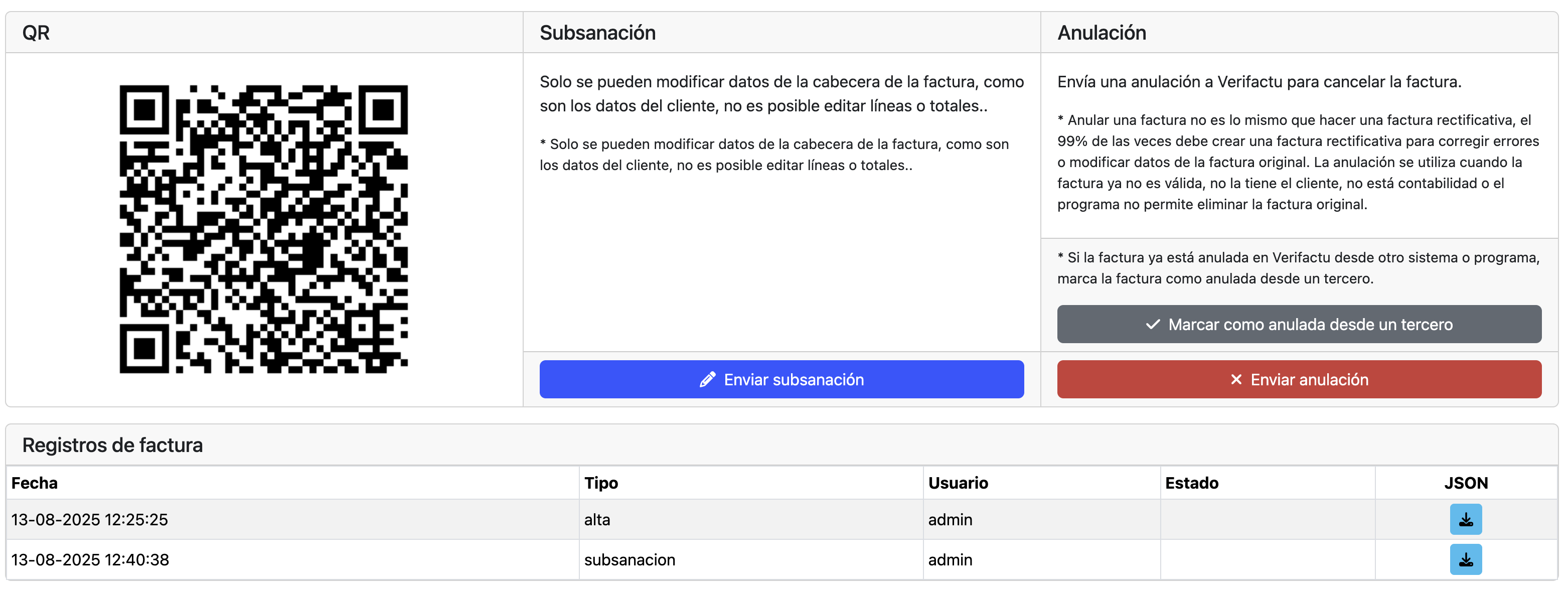Select the alta record row
Viewport: 1568px width, 593px height.
point(304,519)
